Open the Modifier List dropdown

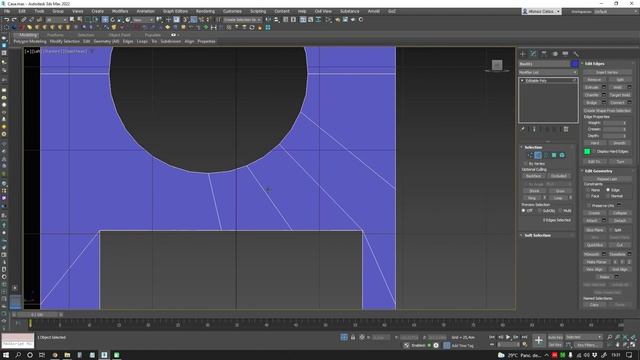coord(548,72)
